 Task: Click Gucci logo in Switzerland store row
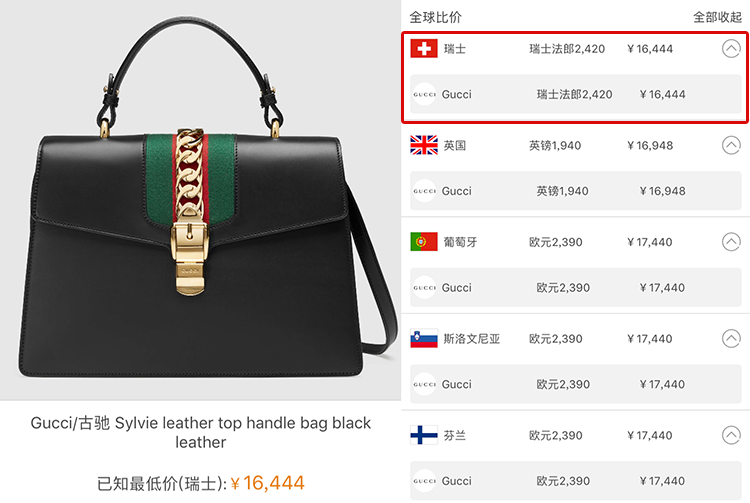coord(424,94)
